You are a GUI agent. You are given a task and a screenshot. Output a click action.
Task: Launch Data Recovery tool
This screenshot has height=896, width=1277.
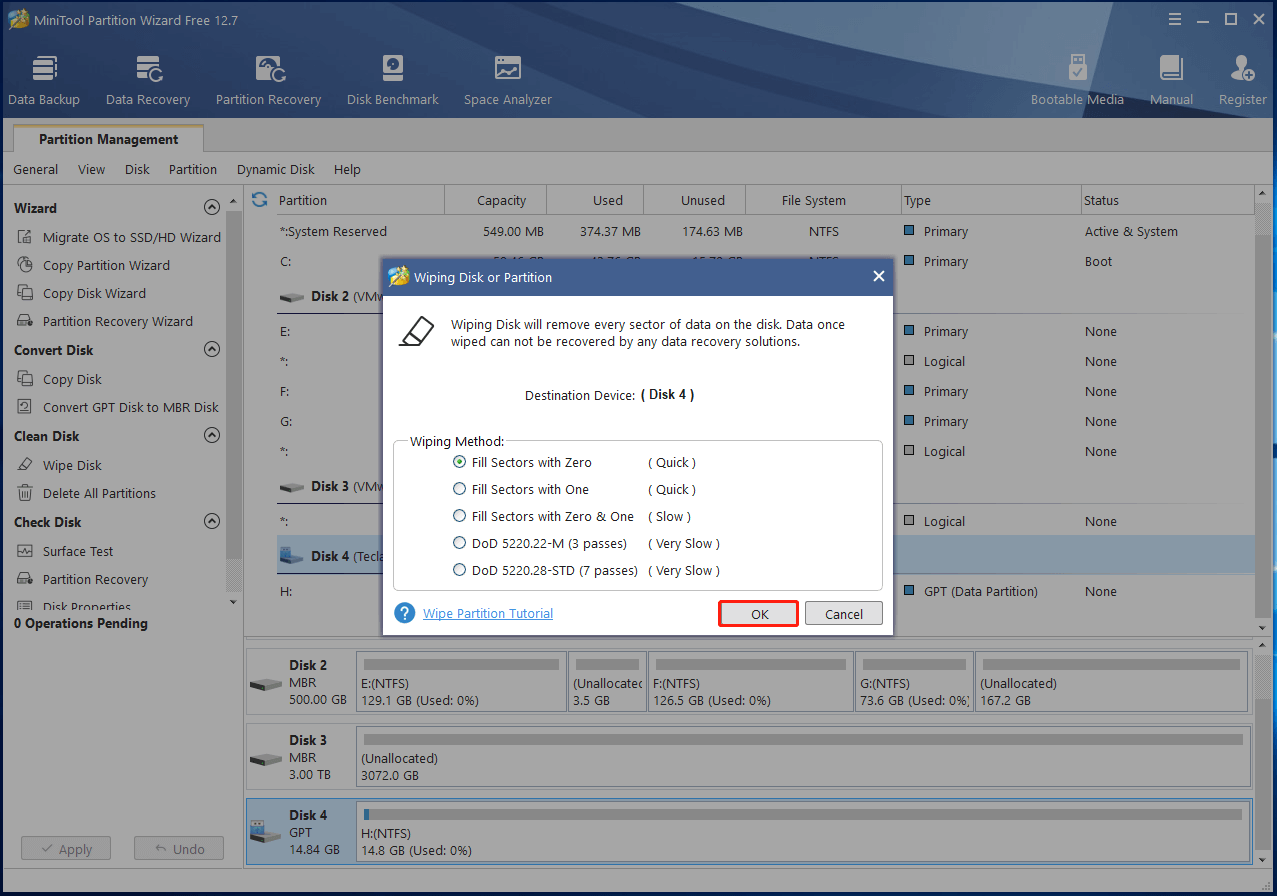tap(148, 80)
